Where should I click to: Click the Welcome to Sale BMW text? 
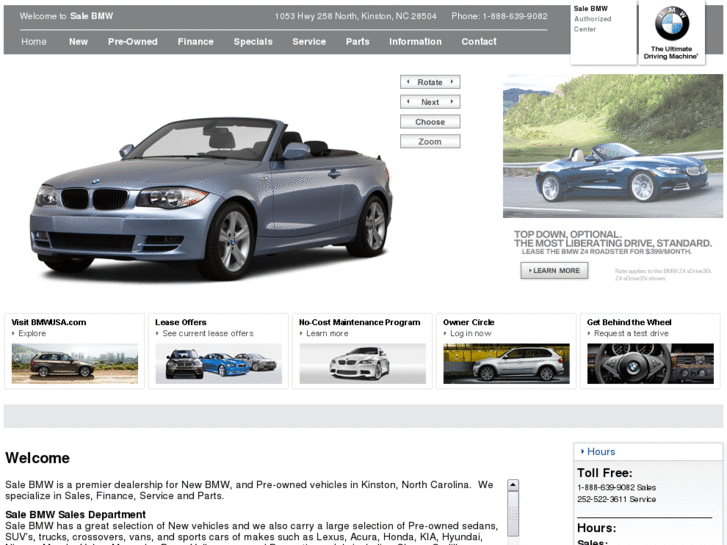click(66, 16)
